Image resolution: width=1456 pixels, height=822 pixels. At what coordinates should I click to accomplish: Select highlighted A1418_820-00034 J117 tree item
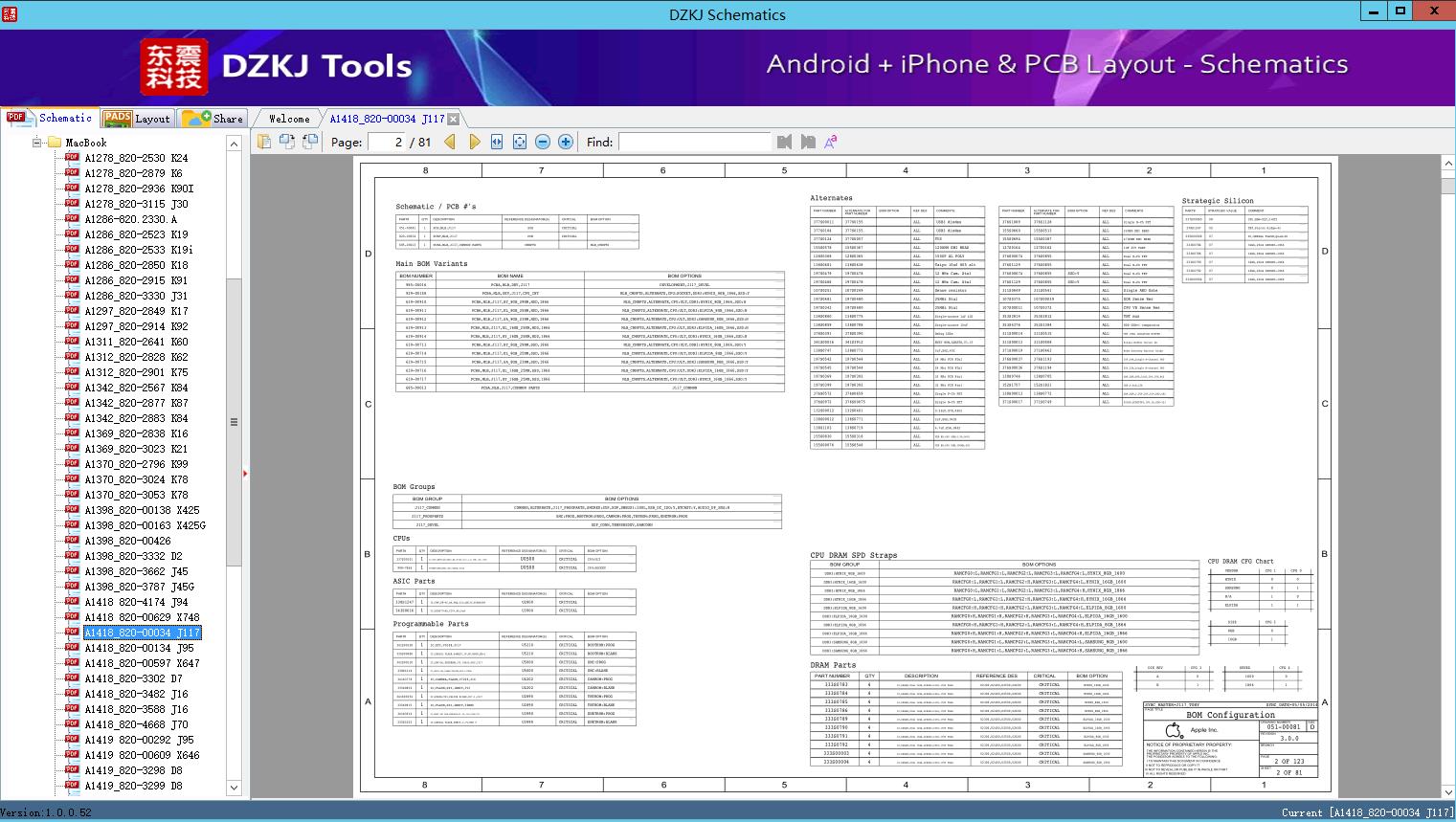(x=142, y=633)
